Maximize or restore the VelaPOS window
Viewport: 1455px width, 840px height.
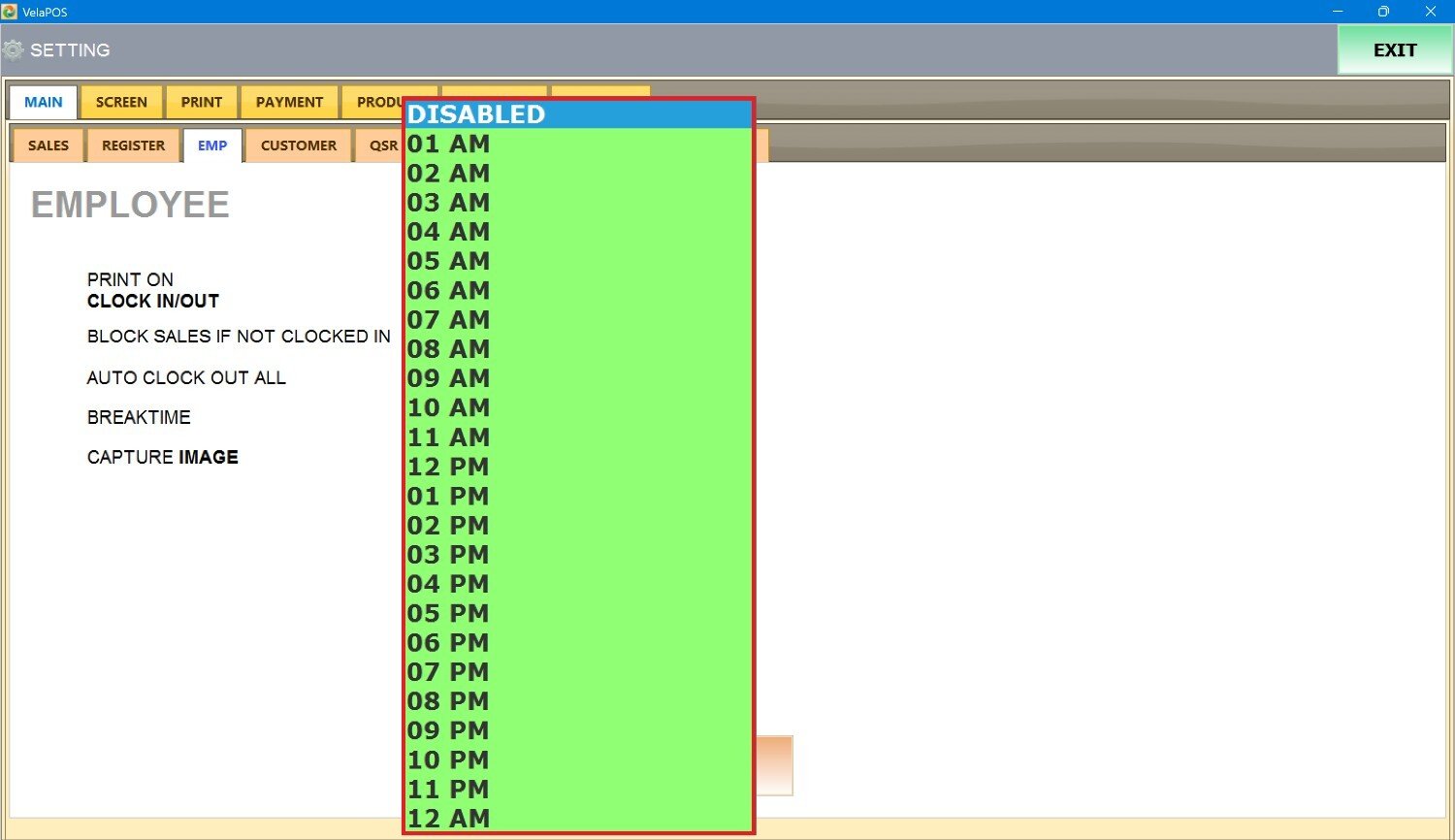pyautogui.click(x=1383, y=12)
